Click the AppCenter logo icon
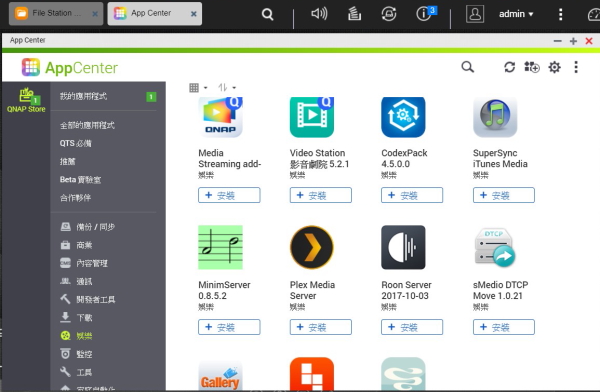 (x=31, y=67)
